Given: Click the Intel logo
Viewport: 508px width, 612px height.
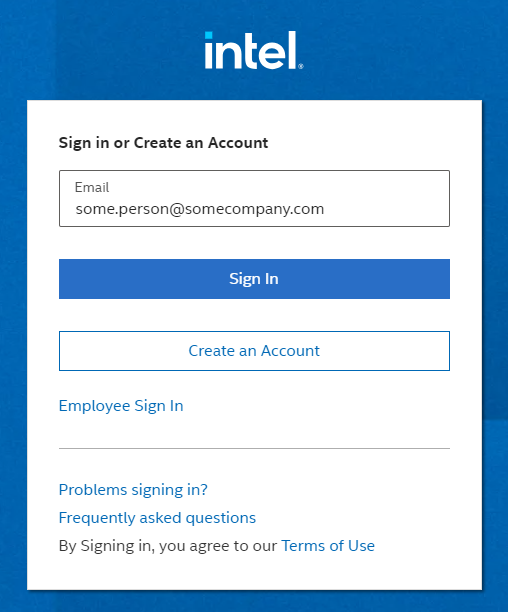Looking at the screenshot, I should (x=254, y=50).
